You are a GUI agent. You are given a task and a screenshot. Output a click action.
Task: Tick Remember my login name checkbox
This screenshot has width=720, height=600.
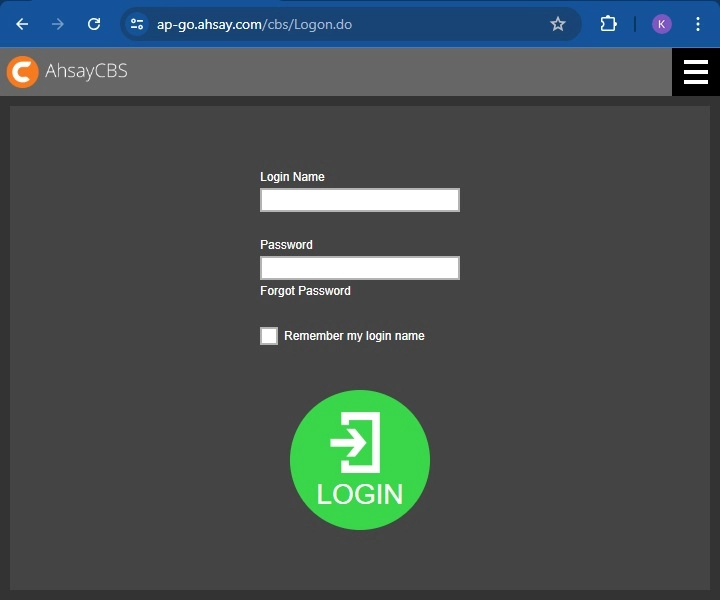[x=269, y=336]
